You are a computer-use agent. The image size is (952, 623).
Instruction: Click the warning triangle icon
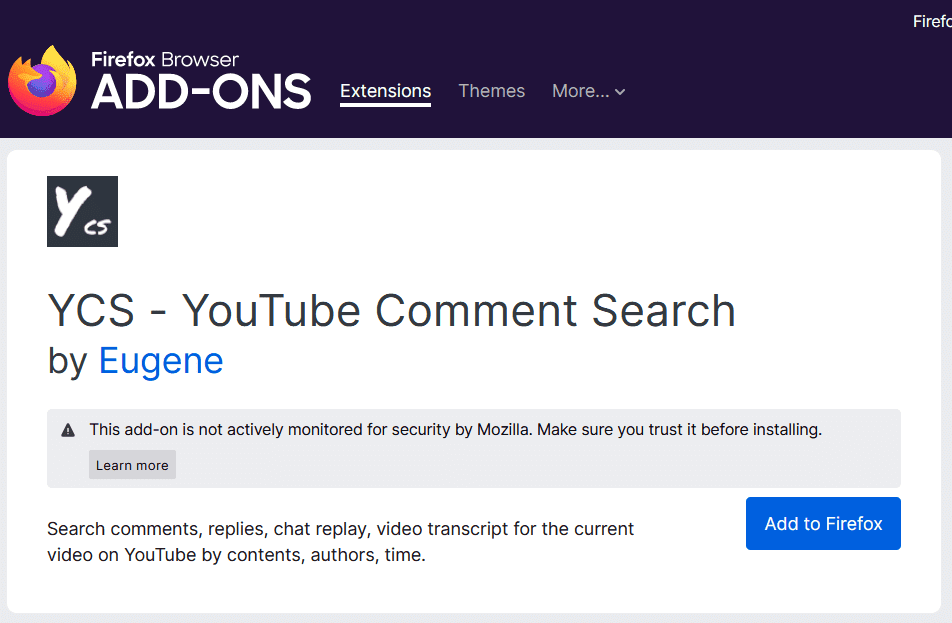tap(68, 430)
